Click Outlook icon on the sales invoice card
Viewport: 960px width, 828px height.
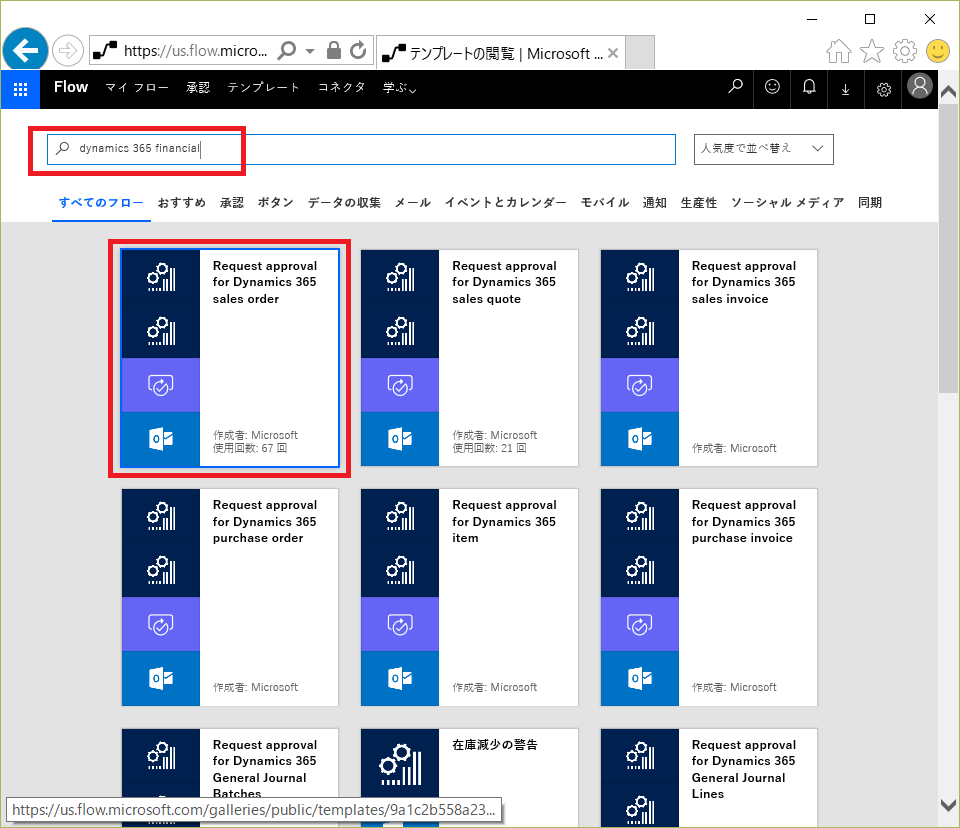(640, 438)
